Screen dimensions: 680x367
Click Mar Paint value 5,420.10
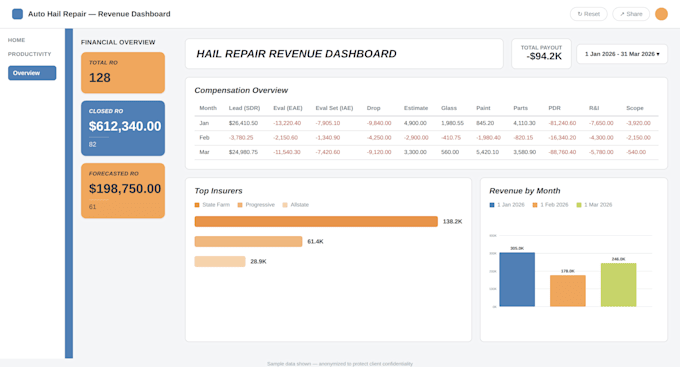click(x=487, y=152)
